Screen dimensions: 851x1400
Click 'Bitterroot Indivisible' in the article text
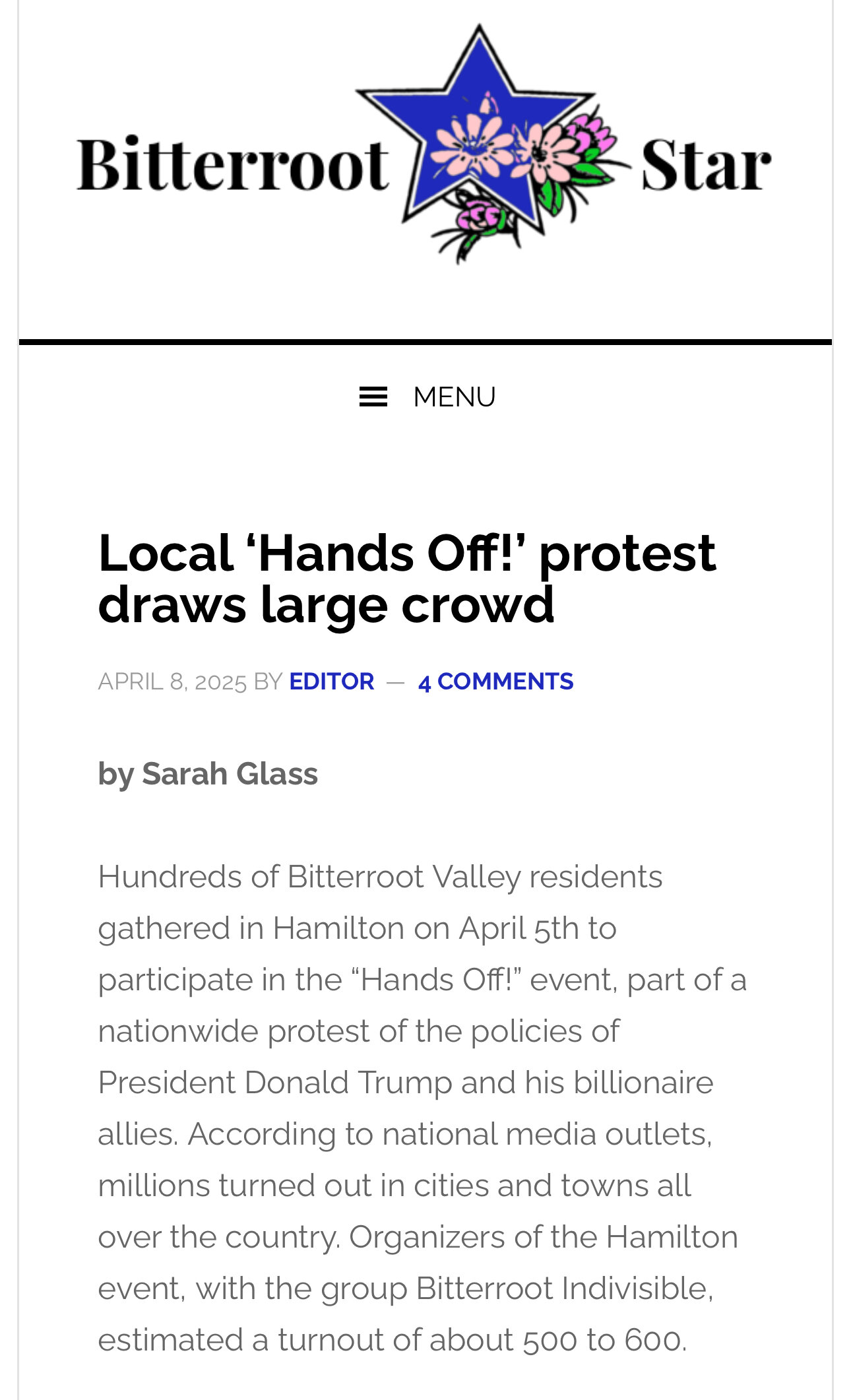pyautogui.click(x=562, y=1289)
